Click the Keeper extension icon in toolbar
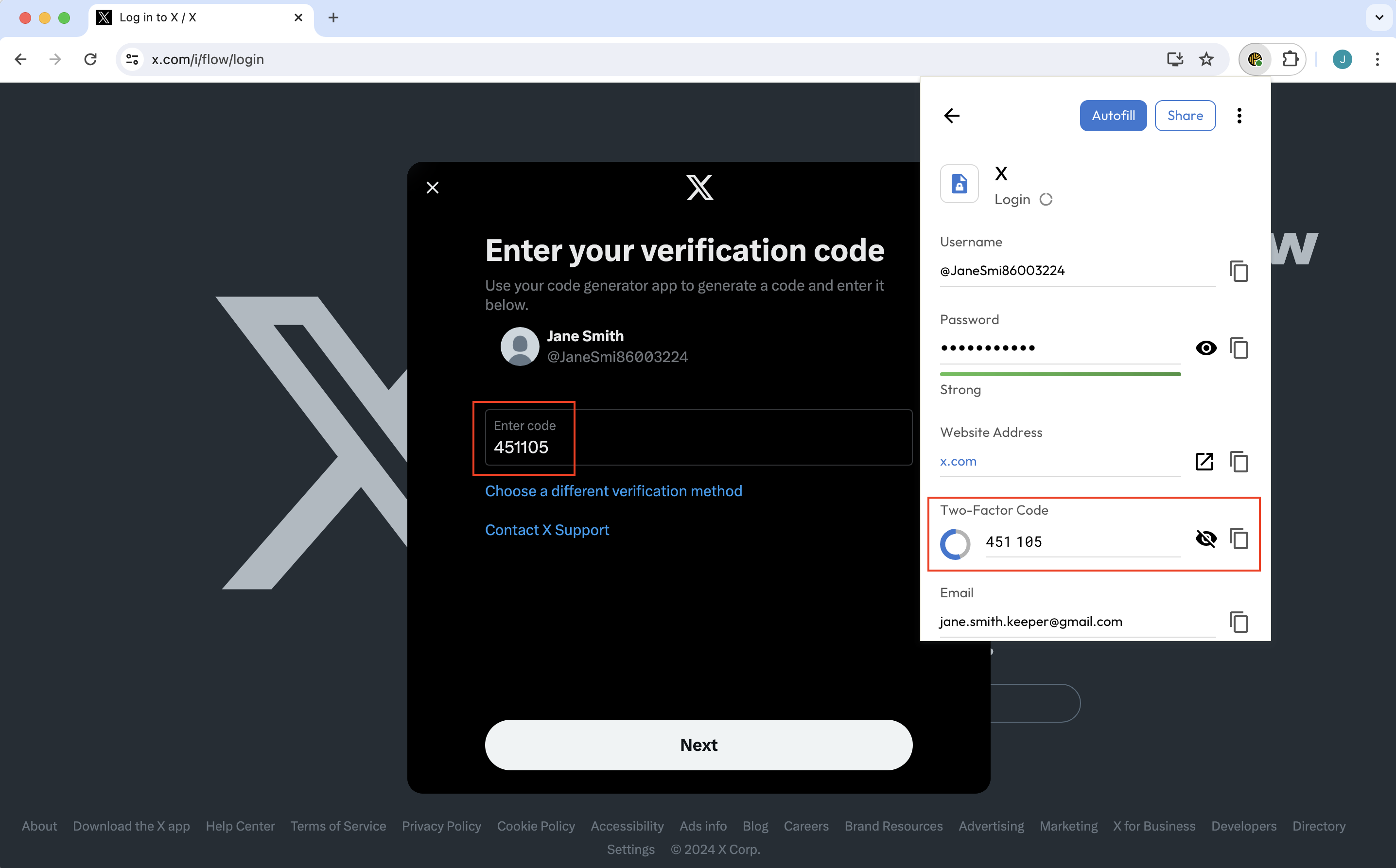The image size is (1396, 868). pos(1256,59)
